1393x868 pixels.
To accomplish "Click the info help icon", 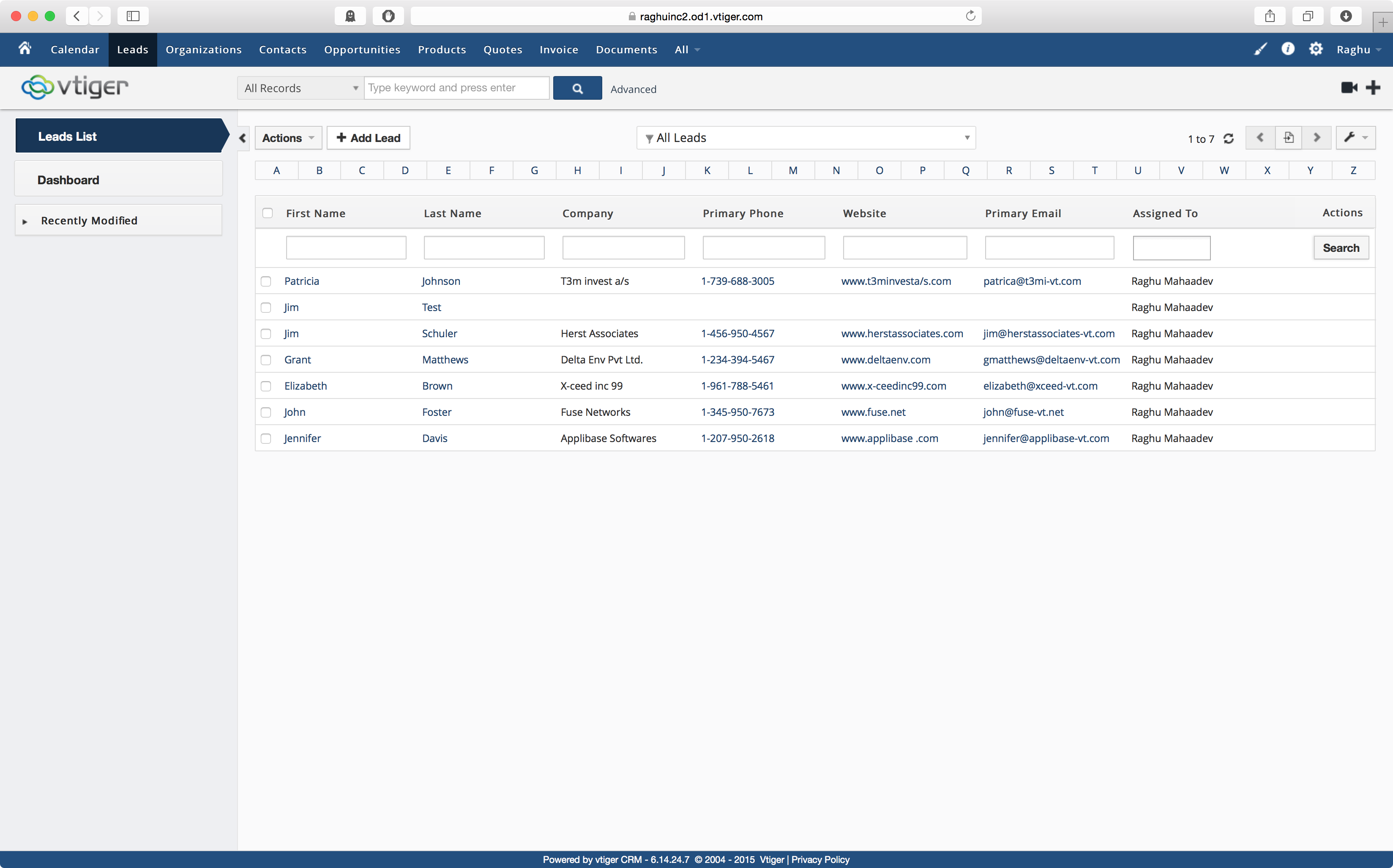I will point(1288,49).
